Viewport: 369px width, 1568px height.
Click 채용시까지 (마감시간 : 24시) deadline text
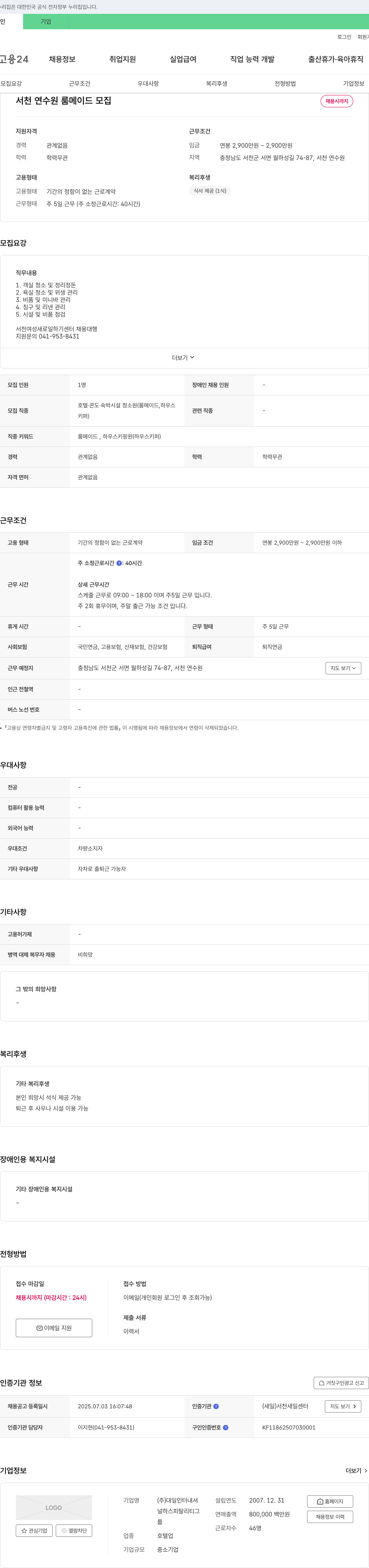tap(51, 1297)
